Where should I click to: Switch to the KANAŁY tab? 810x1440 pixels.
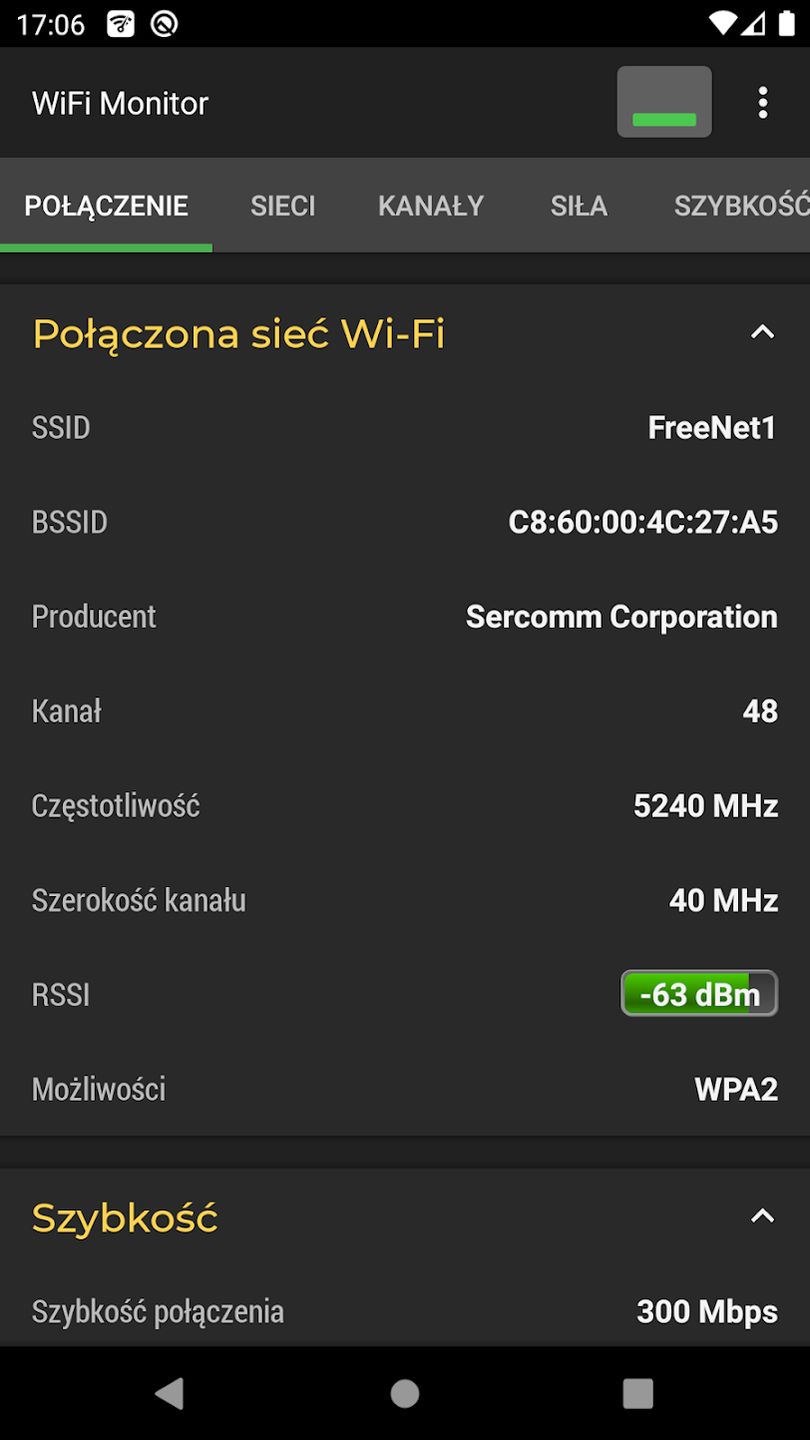coord(431,206)
